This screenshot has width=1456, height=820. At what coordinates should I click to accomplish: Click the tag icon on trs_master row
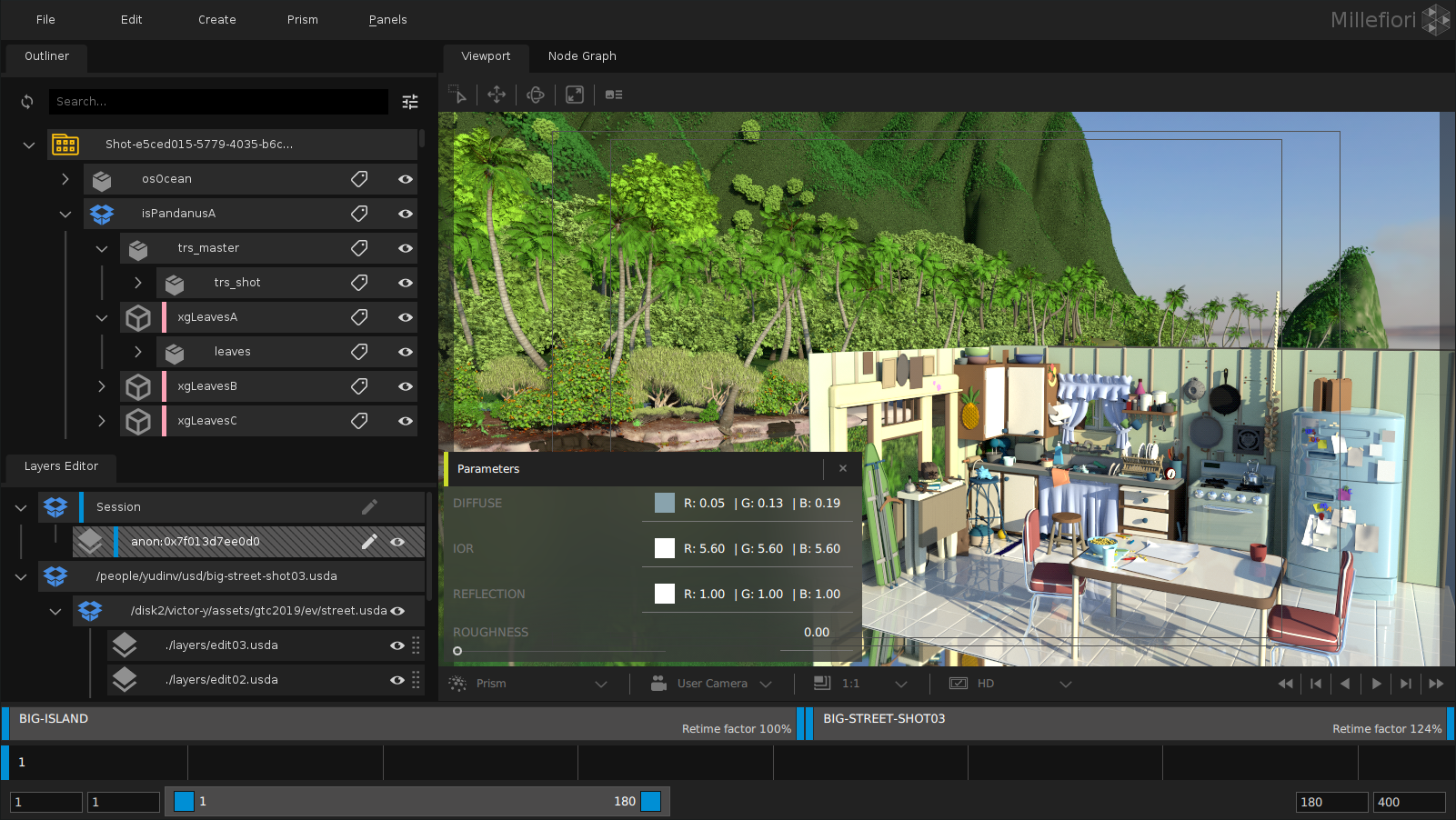(359, 248)
